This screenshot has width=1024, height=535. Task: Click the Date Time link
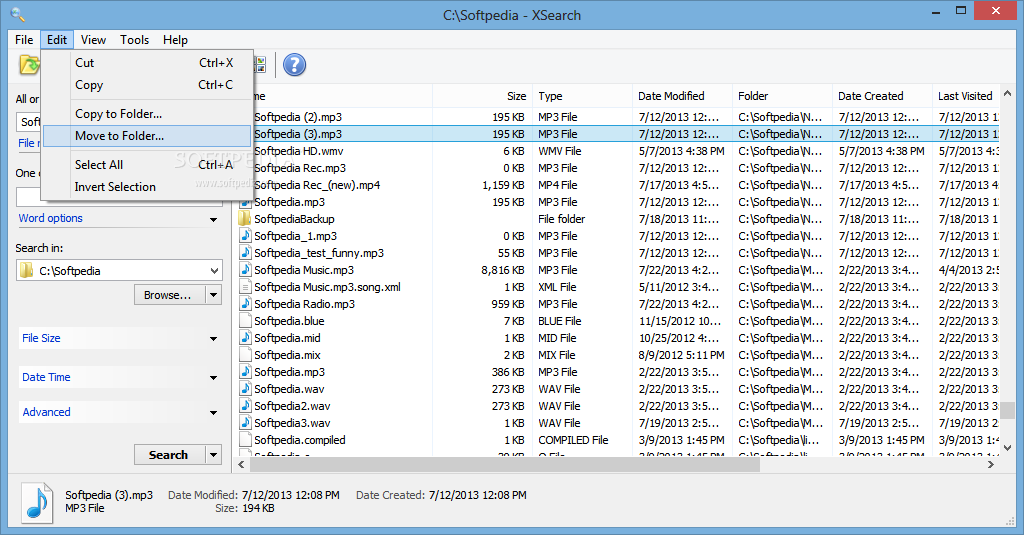pyautogui.click(x=46, y=377)
